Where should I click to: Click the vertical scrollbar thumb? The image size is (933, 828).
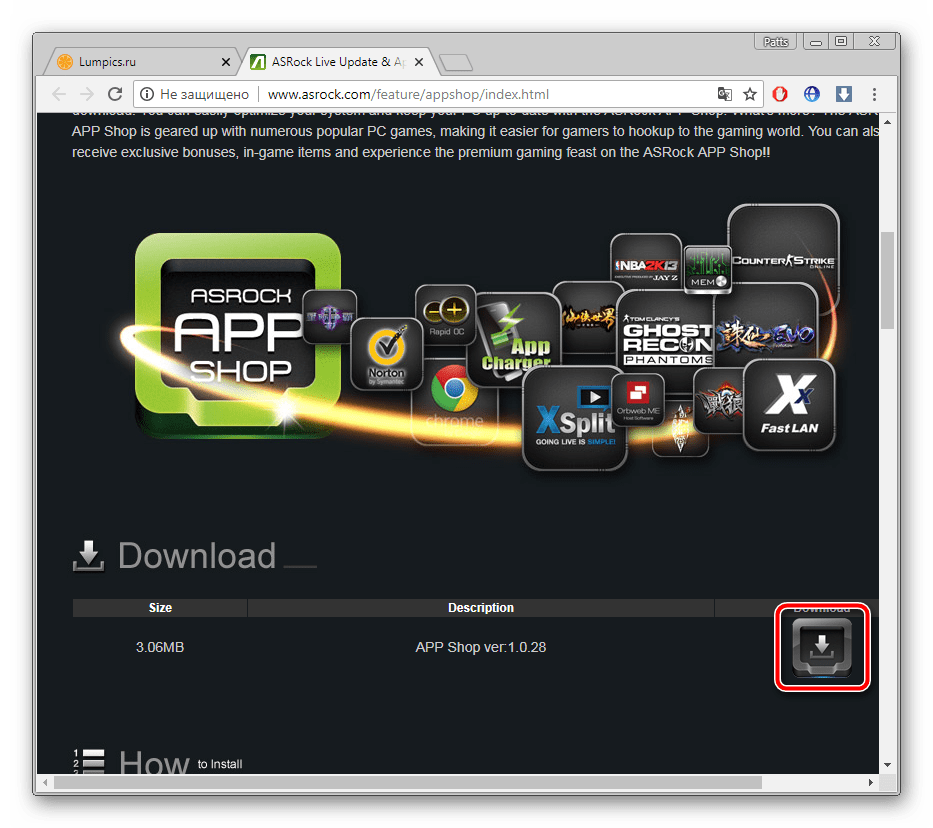coord(887,280)
